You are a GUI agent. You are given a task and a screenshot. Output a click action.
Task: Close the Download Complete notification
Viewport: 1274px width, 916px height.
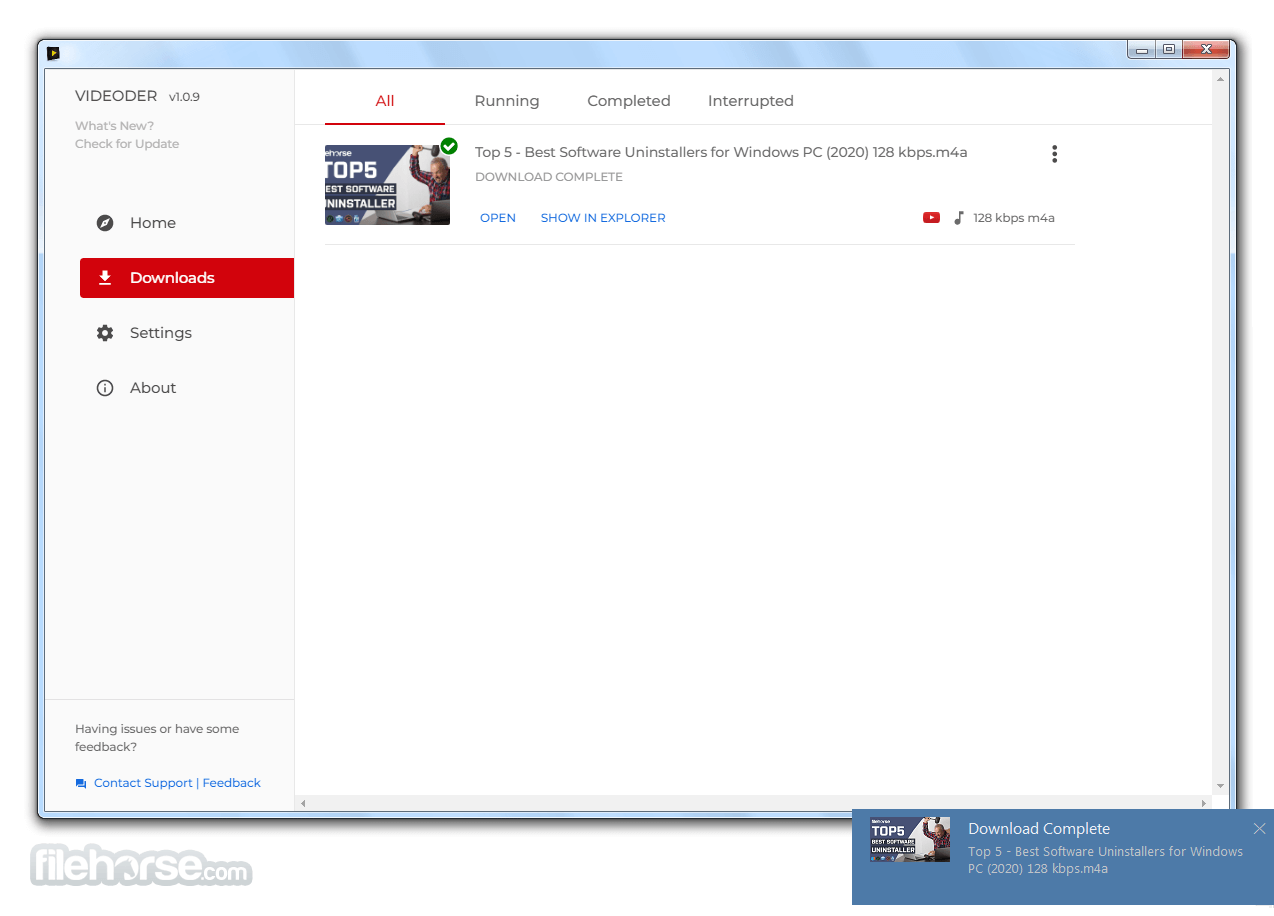(x=1259, y=829)
